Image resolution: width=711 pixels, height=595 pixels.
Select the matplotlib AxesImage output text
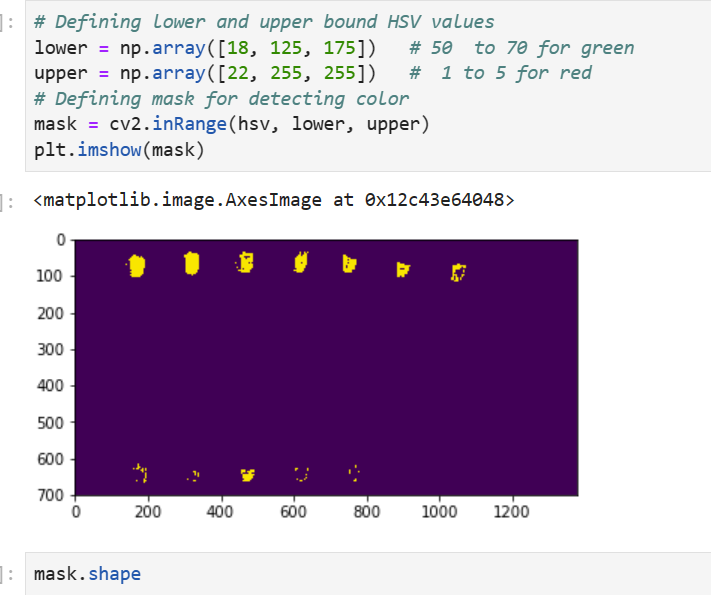(274, 200)
